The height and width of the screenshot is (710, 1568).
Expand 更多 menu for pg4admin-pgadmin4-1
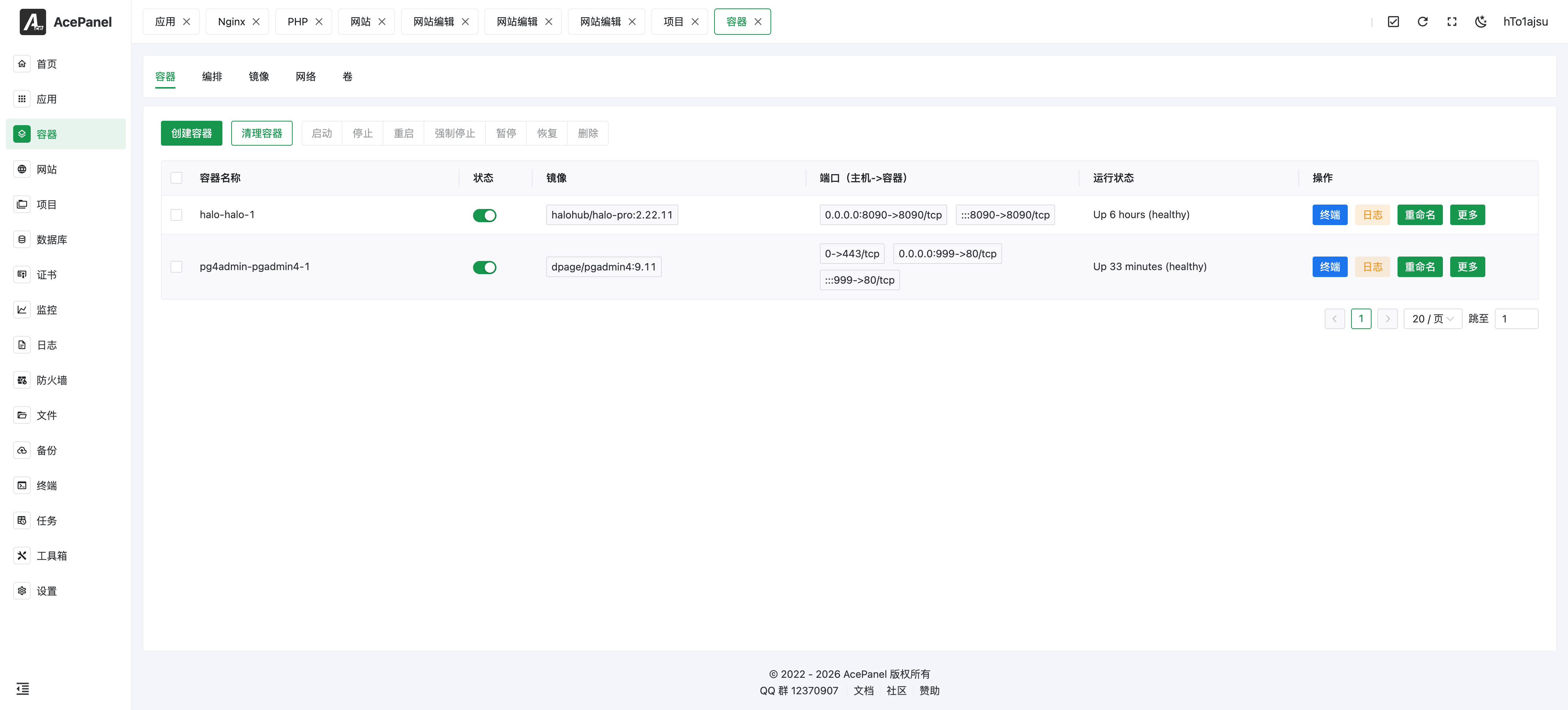pos(1467,267)
